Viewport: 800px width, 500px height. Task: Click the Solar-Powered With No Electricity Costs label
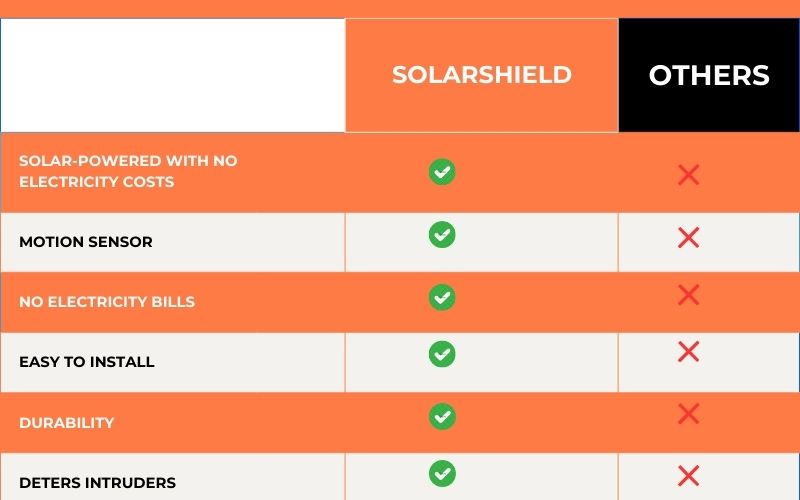pos(128,171)
